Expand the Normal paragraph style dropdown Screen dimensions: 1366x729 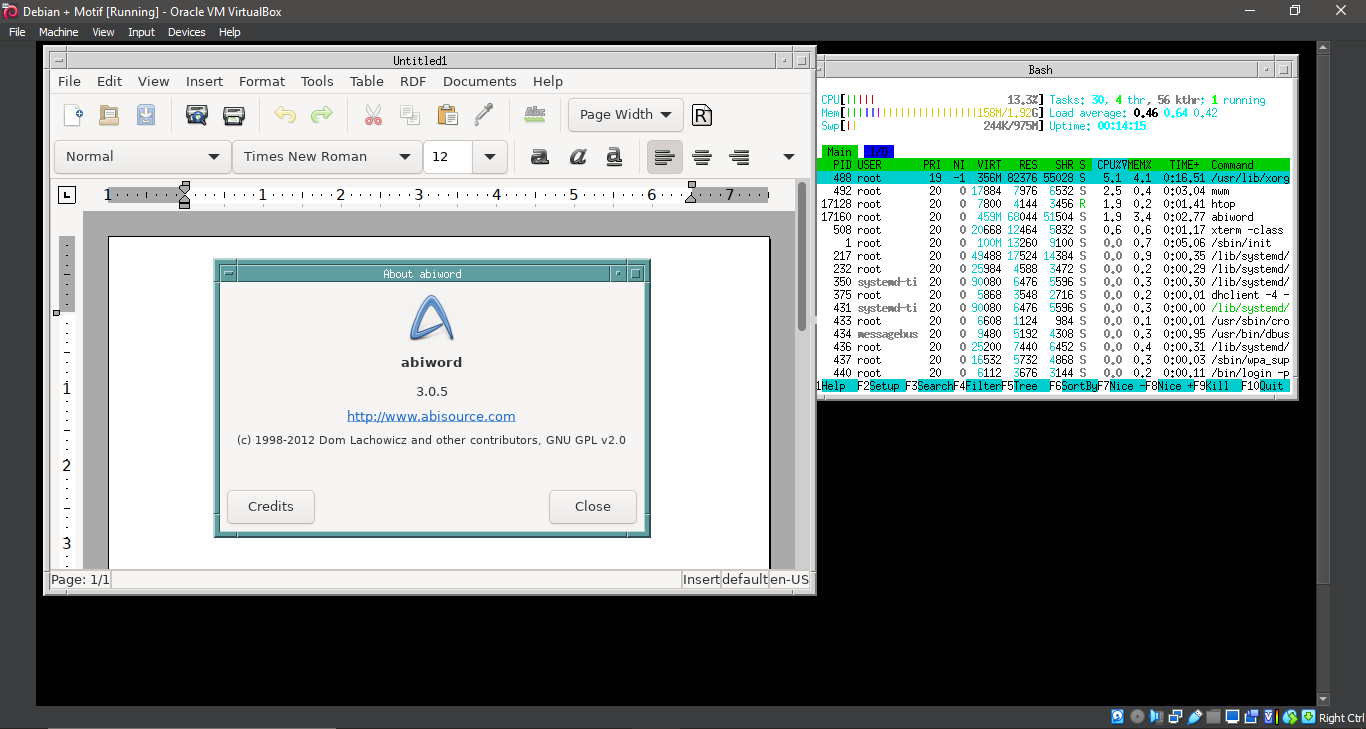[x=141, y=157]
